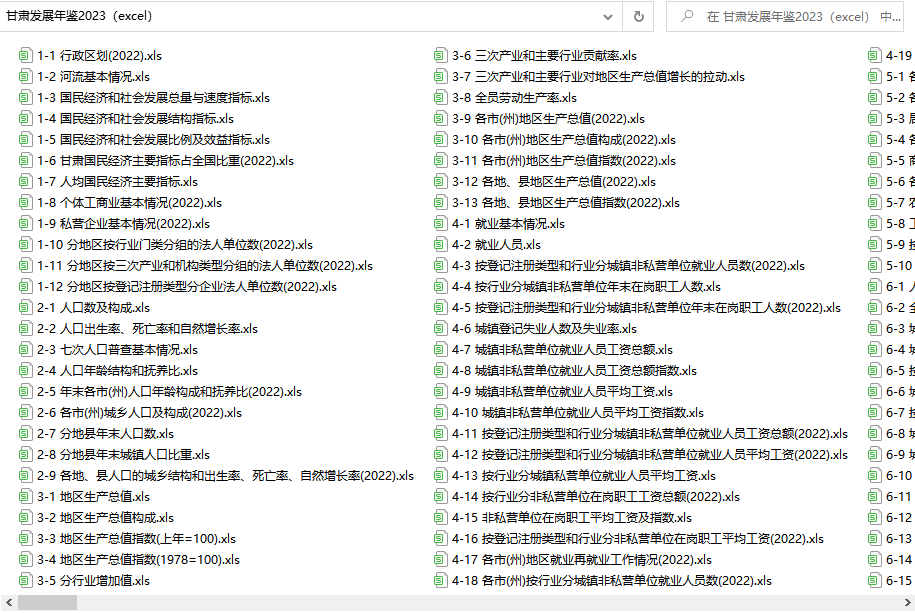Image resolution: width=915 pixels, height=613 pixels.
Task: Select 4-9 城镇非私营单位就业人员平均工资.xls
Action: (563, 392)
